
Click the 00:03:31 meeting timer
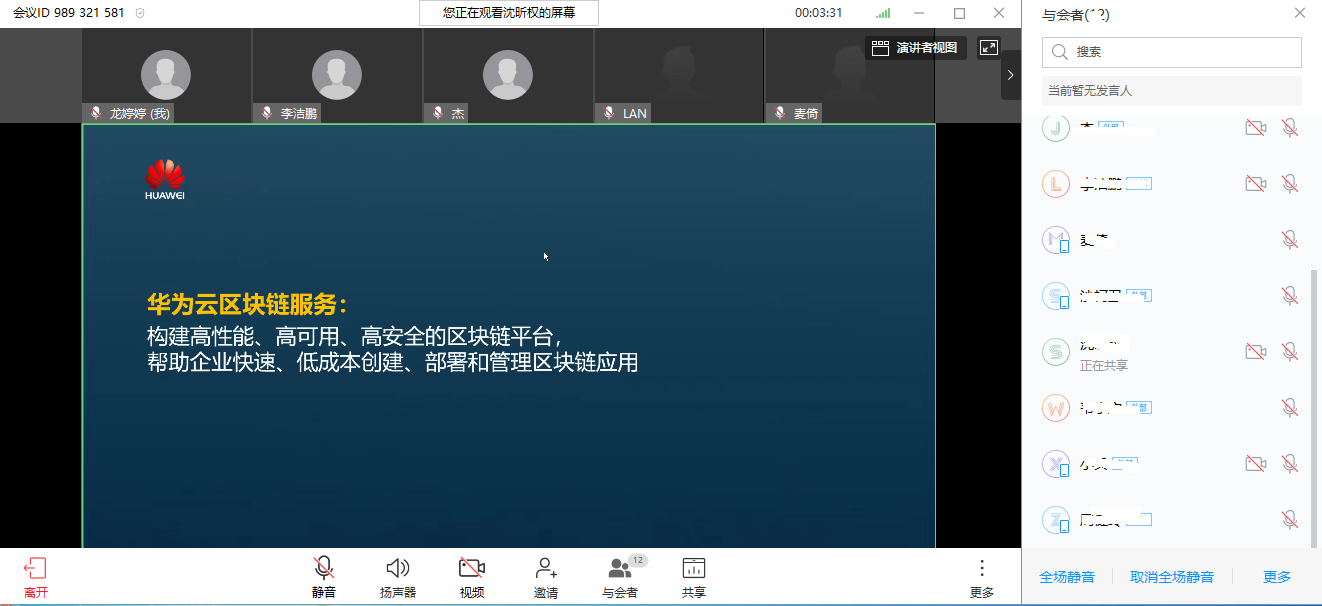click(x=818, y=13)
